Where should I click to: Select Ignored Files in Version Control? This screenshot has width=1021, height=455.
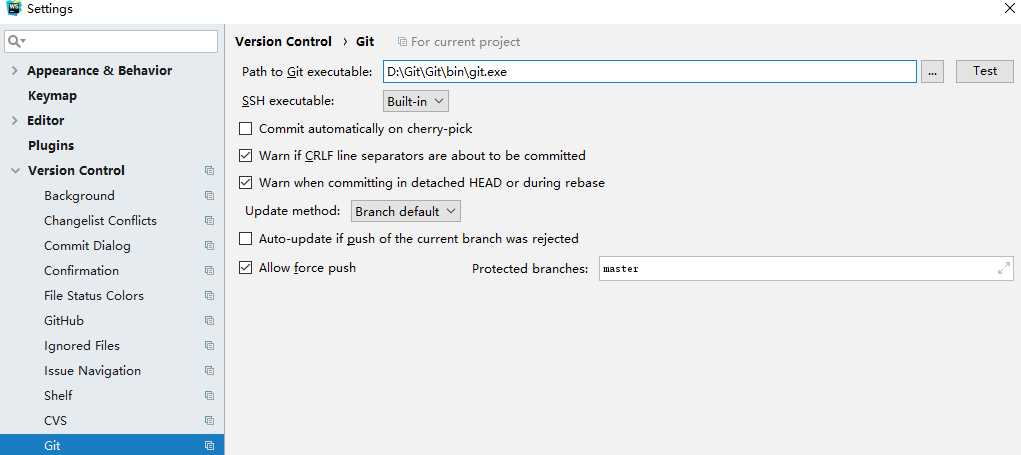[82, 346]
